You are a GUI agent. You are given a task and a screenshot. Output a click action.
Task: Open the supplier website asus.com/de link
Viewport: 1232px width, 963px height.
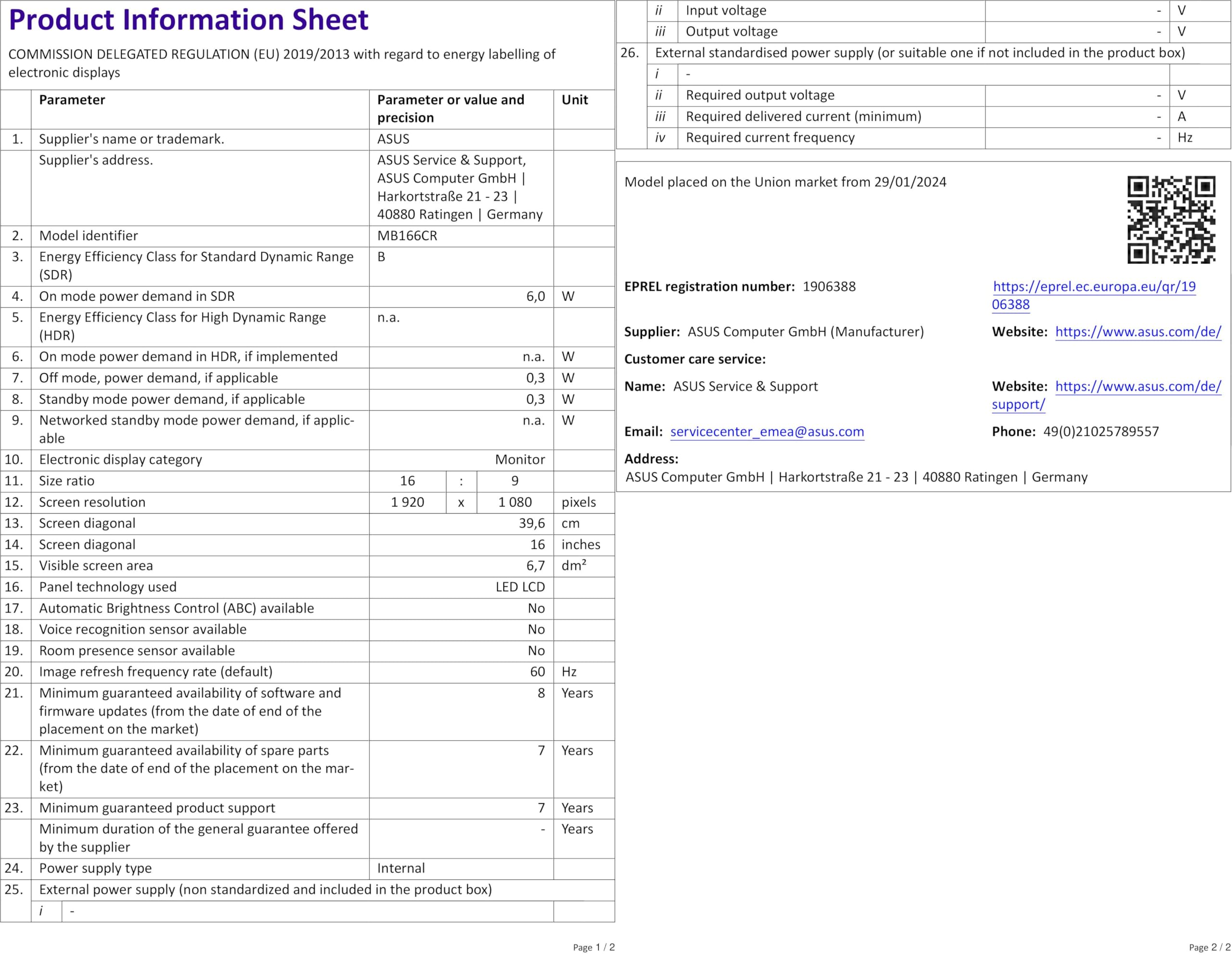click(x=1137, y=332)
